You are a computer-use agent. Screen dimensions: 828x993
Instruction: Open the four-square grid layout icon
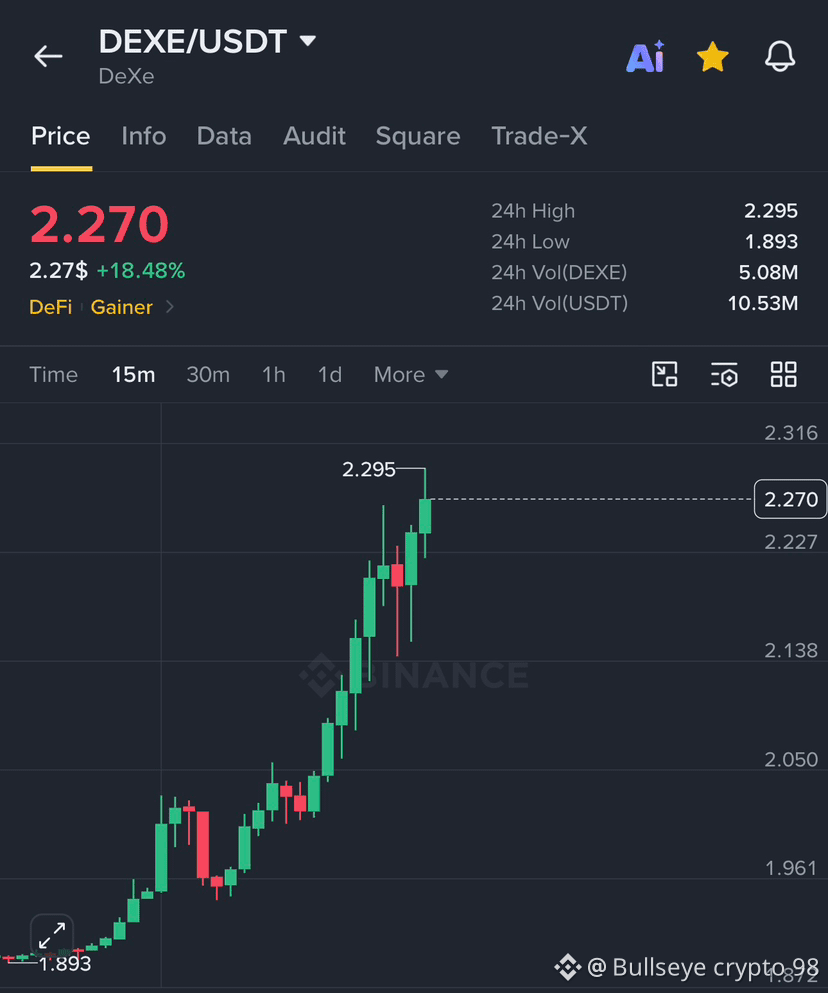point(784,374)
